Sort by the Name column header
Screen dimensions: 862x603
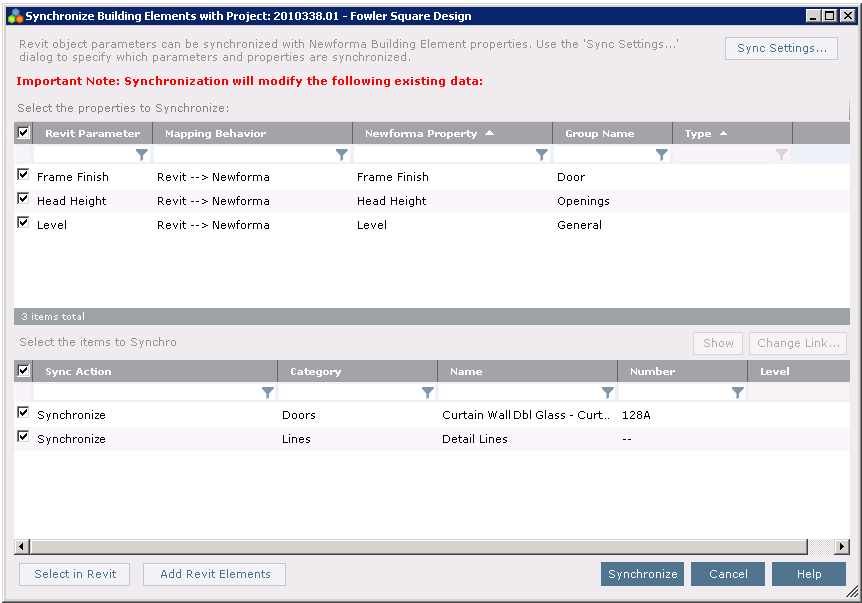pyautogui.click(x=527, y=372)
